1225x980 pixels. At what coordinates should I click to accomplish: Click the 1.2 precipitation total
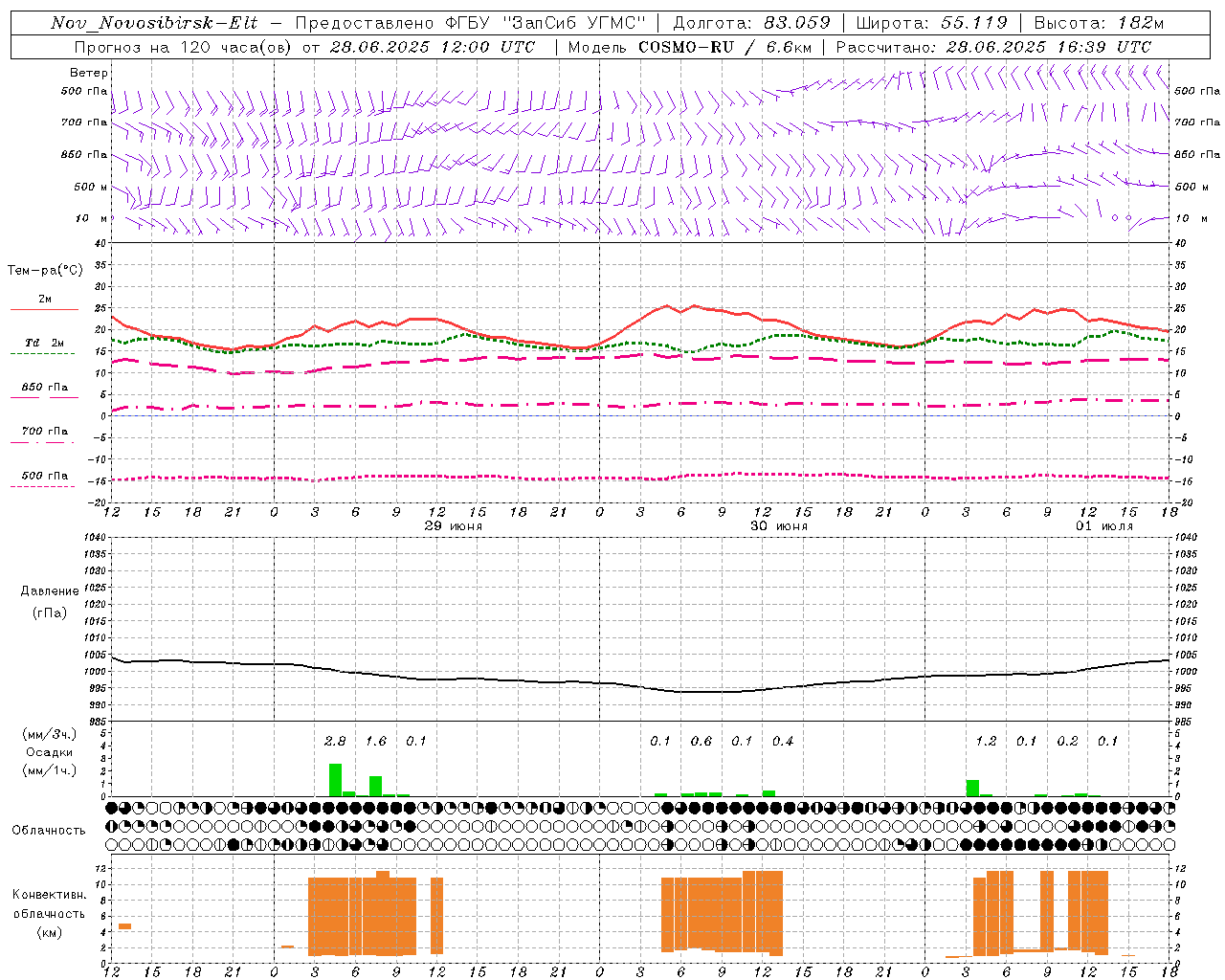[986, 742]
